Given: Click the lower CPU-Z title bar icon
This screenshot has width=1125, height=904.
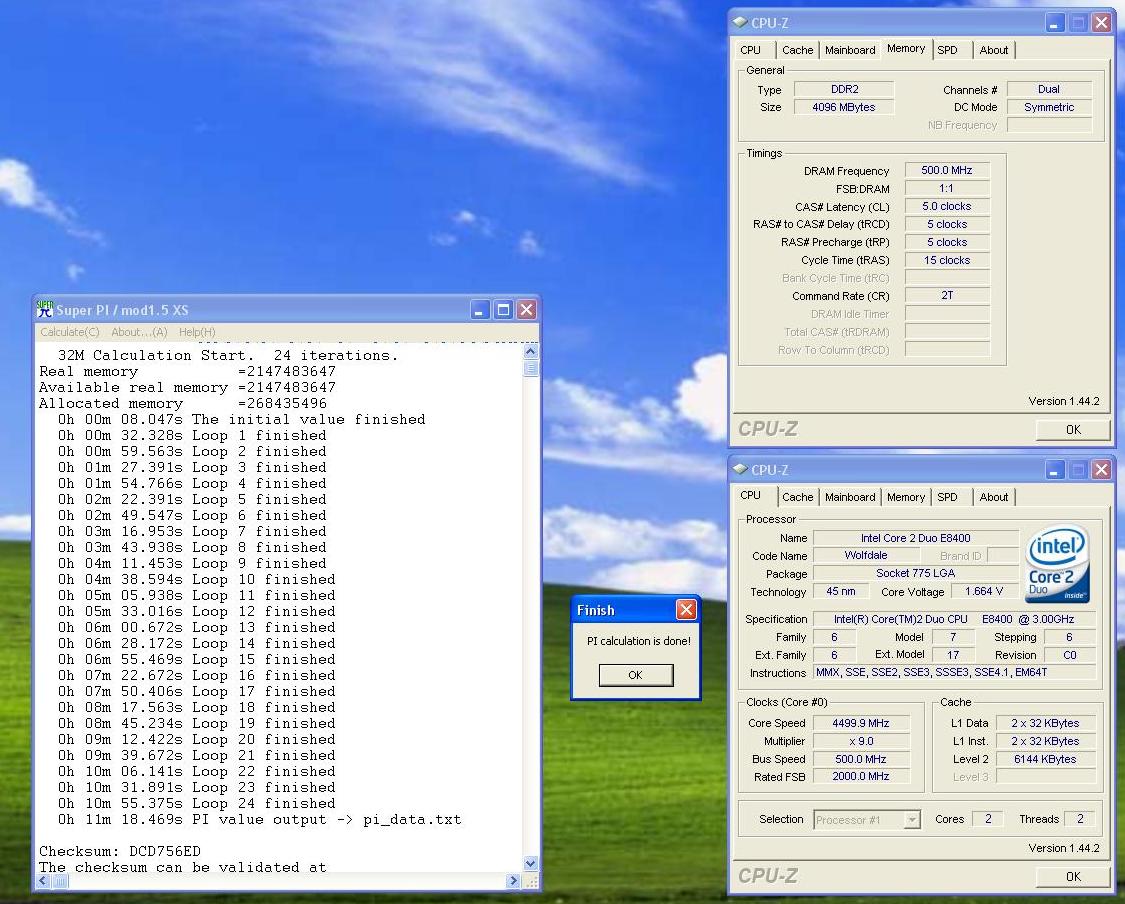Looking at the screenshot, I should point(740,469).
